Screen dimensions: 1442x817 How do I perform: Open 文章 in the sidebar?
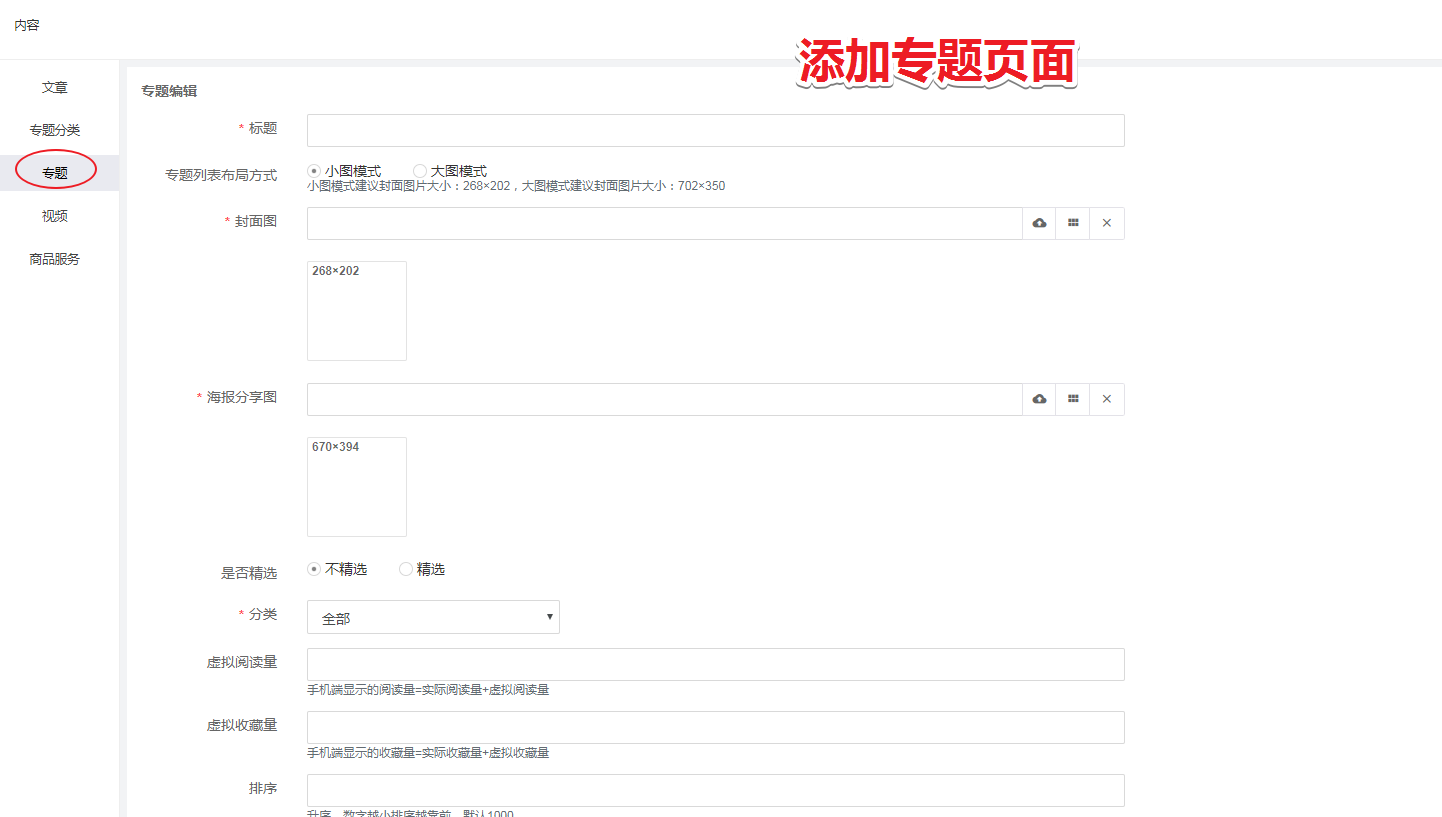55,88
